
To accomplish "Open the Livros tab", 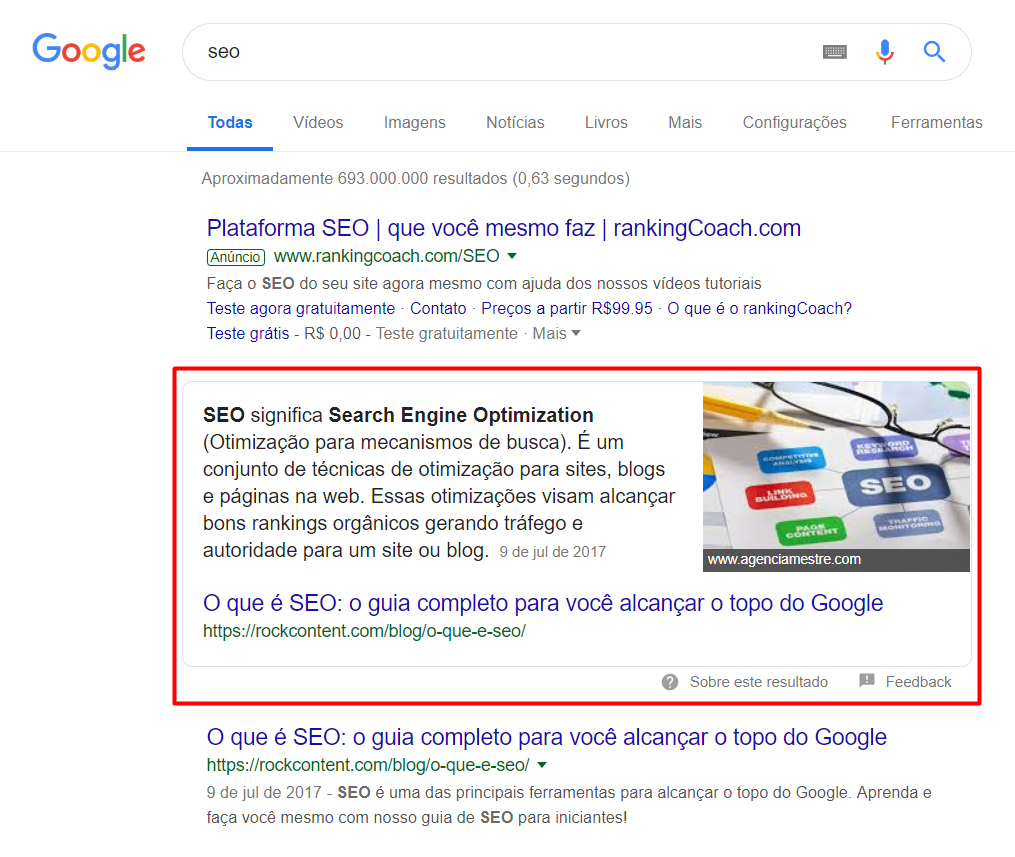I will (x=606, y=122).
